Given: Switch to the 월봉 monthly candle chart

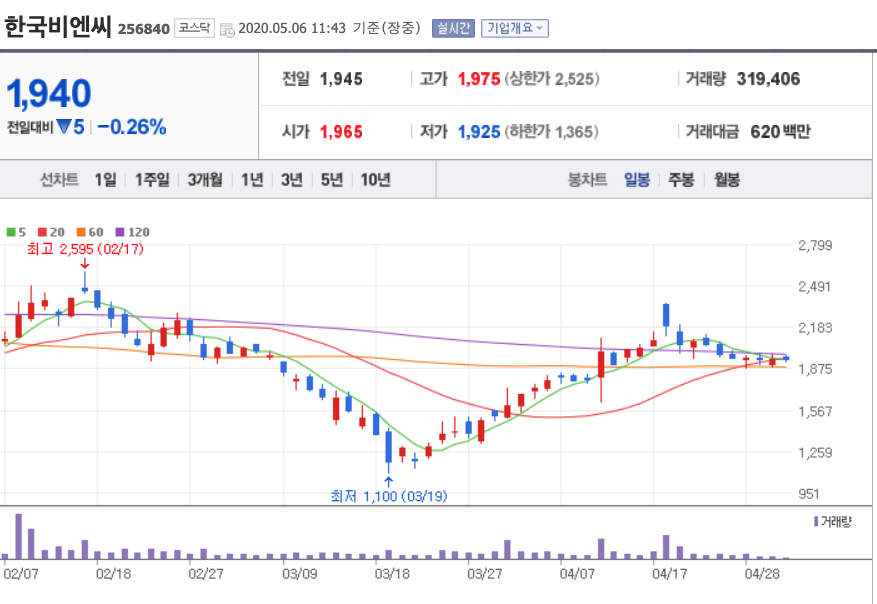Looking at the screenshot, I should pyautogui.click(x=727, y=180).
